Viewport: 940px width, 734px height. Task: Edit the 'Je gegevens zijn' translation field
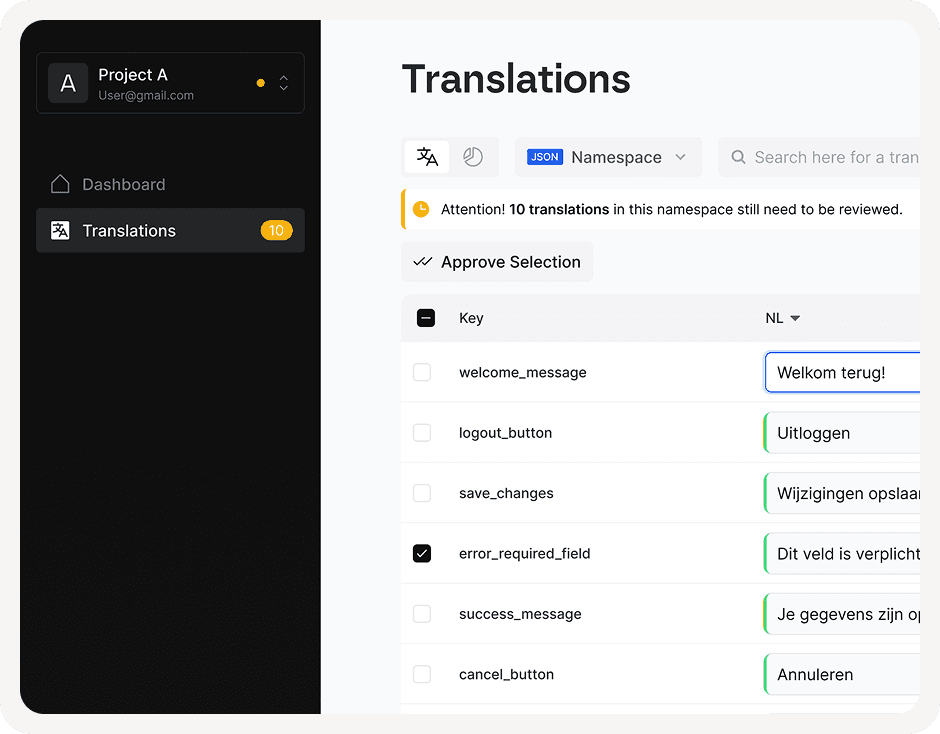[x=842, y=614]
